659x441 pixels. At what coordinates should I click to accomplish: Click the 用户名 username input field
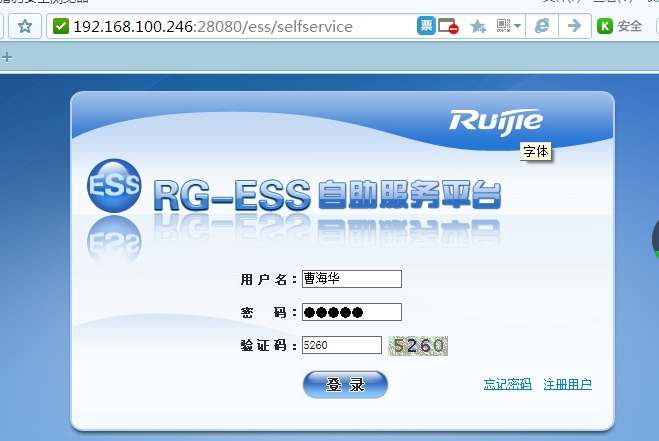(x=351, y=279)
